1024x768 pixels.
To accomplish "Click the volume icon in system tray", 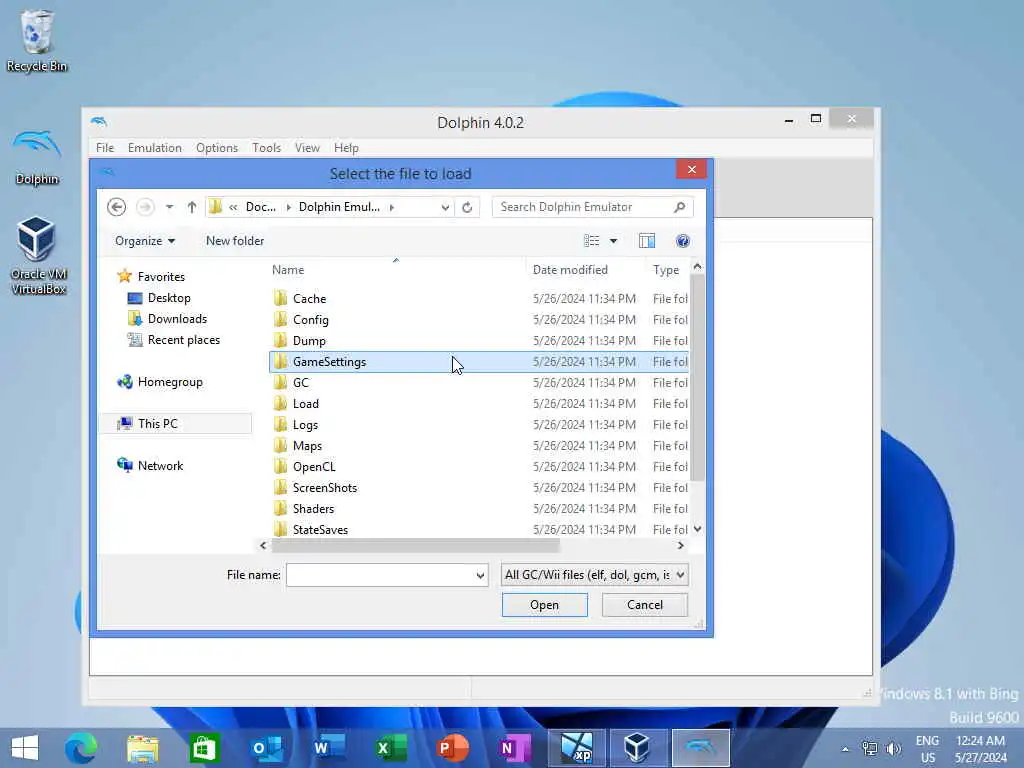I will point(893,748).
